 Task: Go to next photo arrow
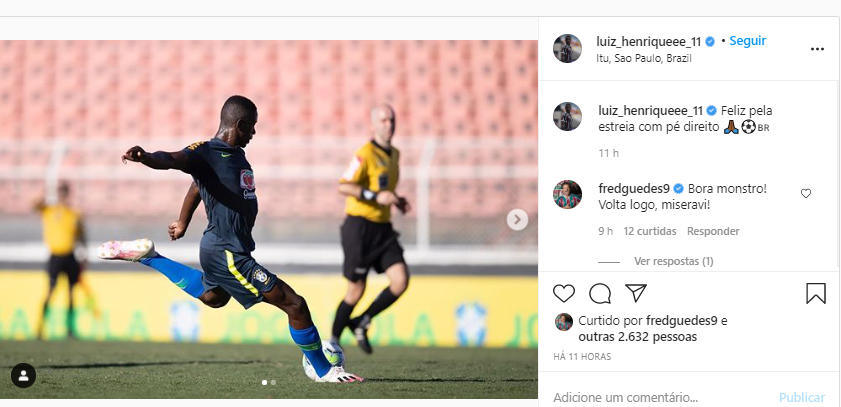[x=517, y=219]
